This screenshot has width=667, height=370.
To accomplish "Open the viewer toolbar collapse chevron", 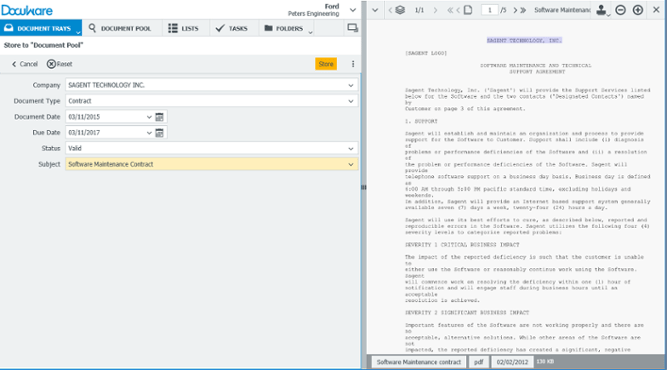I will (x=375, y=10).
